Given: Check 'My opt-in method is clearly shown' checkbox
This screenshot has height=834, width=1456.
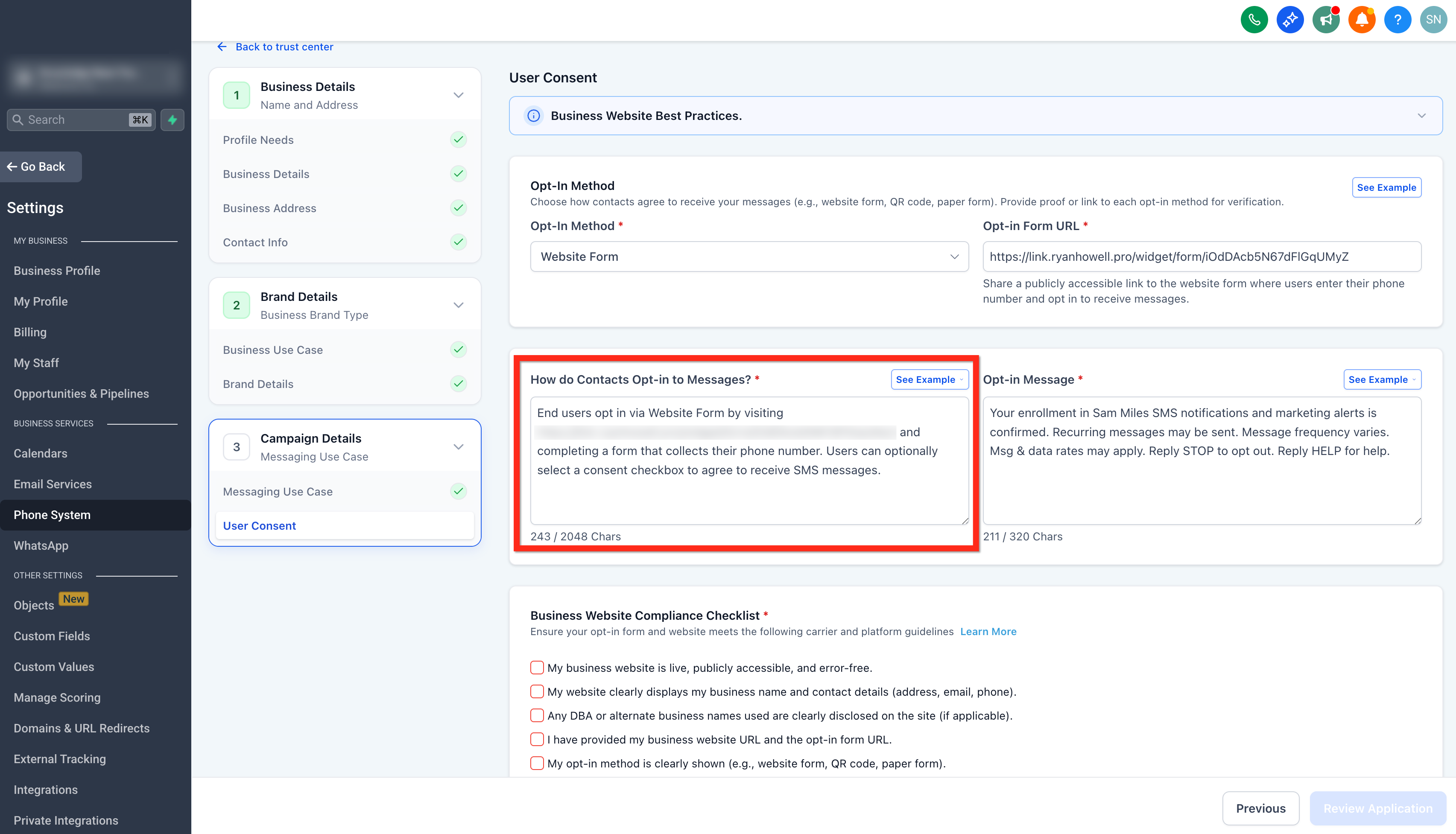Looking at the screenshot, I should pos(537,763).
